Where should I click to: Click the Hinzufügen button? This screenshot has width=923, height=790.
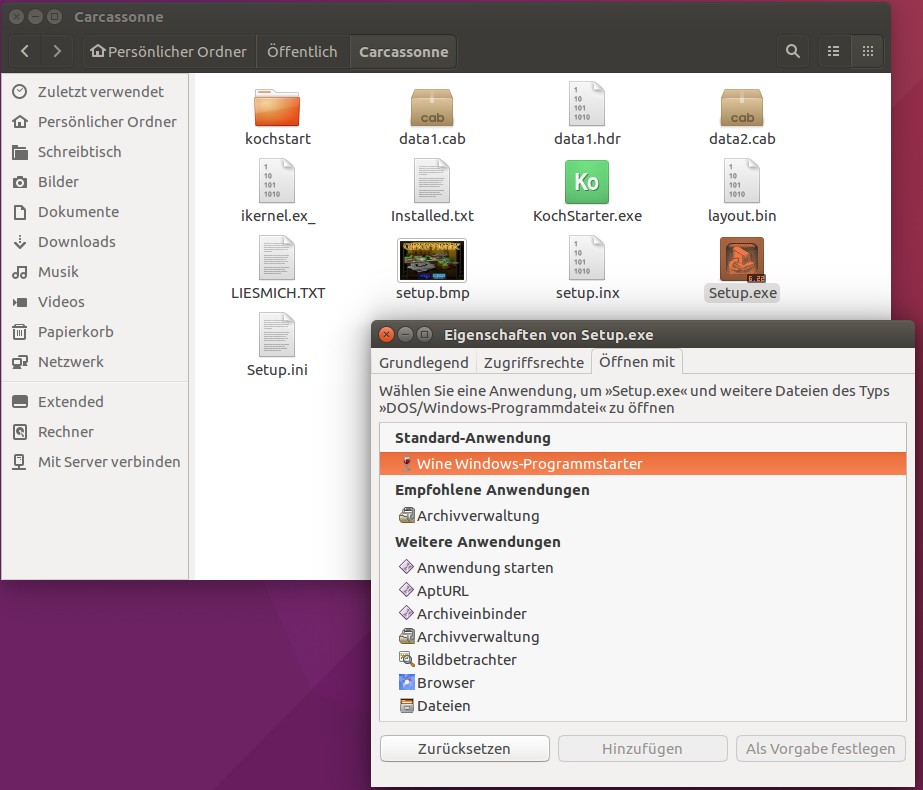tap(642, 748)
